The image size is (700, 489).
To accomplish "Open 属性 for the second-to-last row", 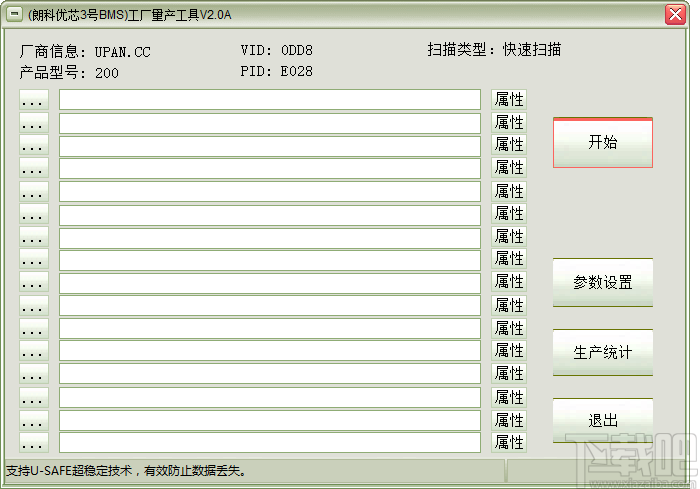I will (509, 420).
